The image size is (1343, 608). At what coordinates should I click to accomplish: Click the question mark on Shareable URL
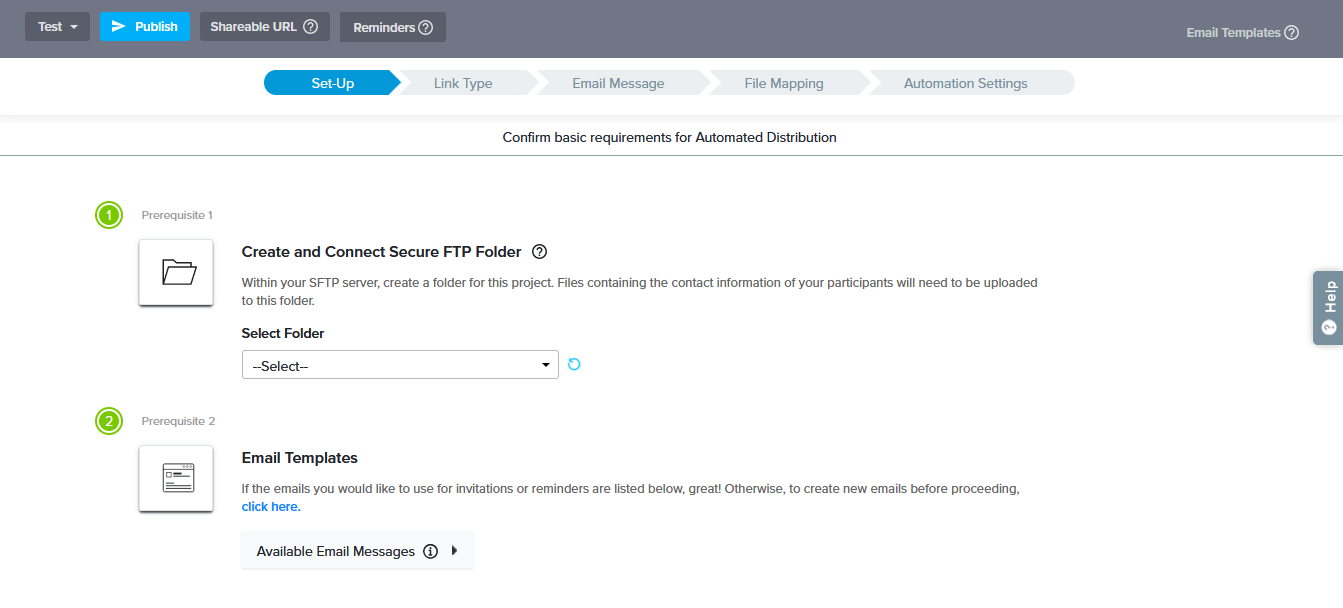pos(311,27)
